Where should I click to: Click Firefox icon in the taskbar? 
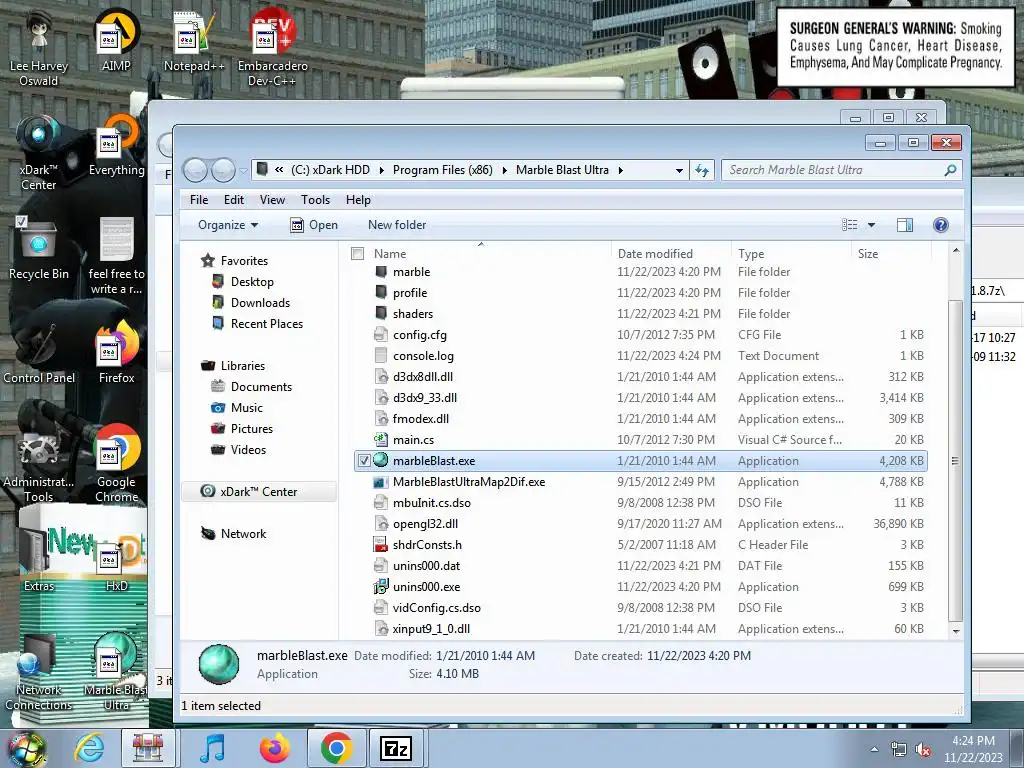[x=274, y=748]
